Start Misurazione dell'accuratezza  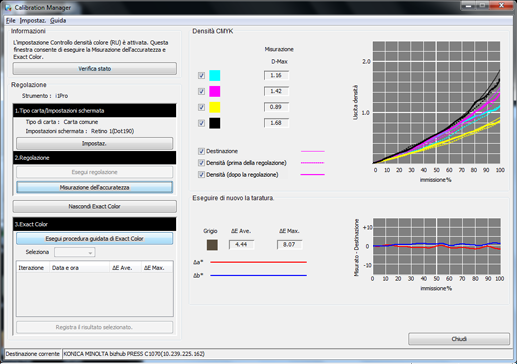(95, 187)
